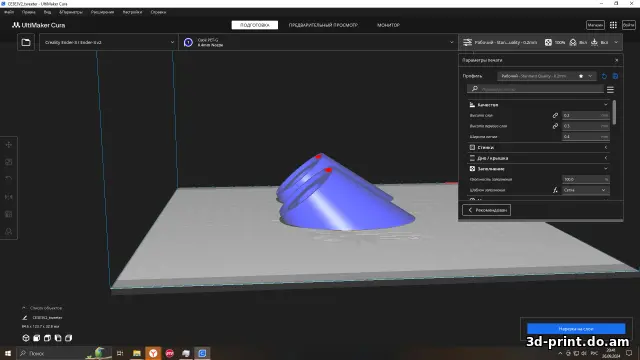Screen dimensions: 640x360
Task: Open Windows Start menu
Action: click(7, 353)
